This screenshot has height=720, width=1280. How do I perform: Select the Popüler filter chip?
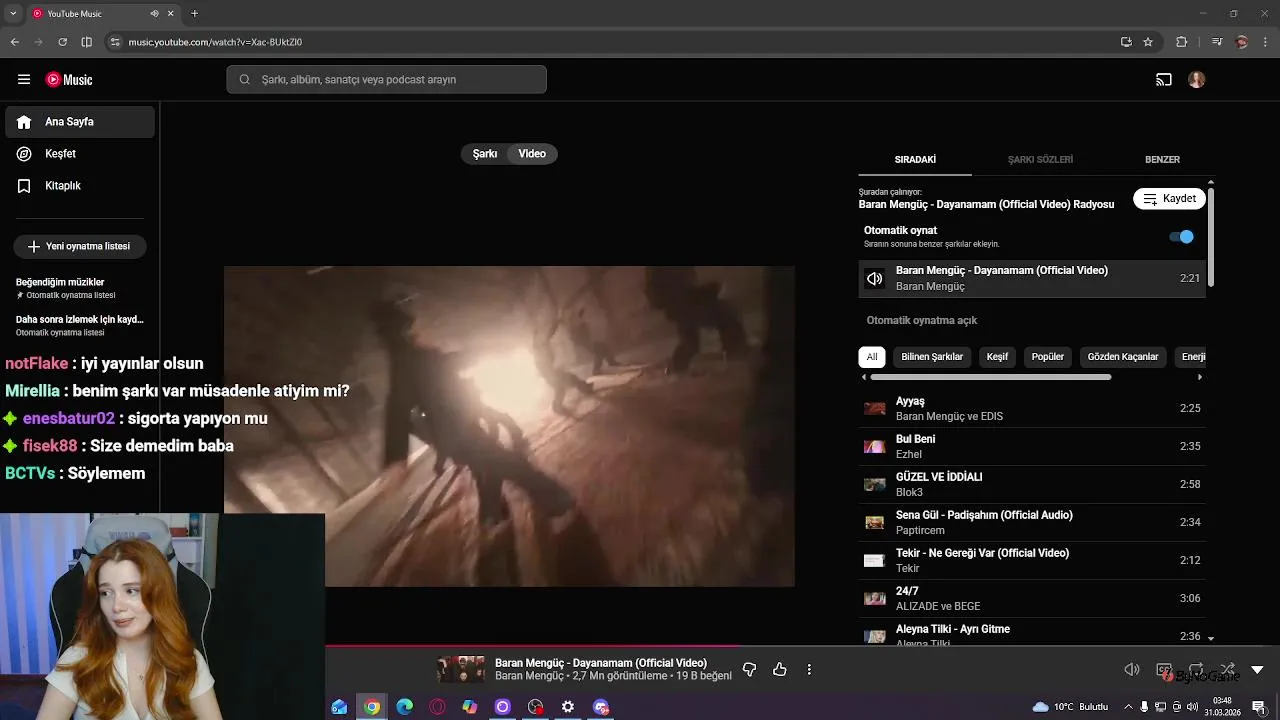1048,357
